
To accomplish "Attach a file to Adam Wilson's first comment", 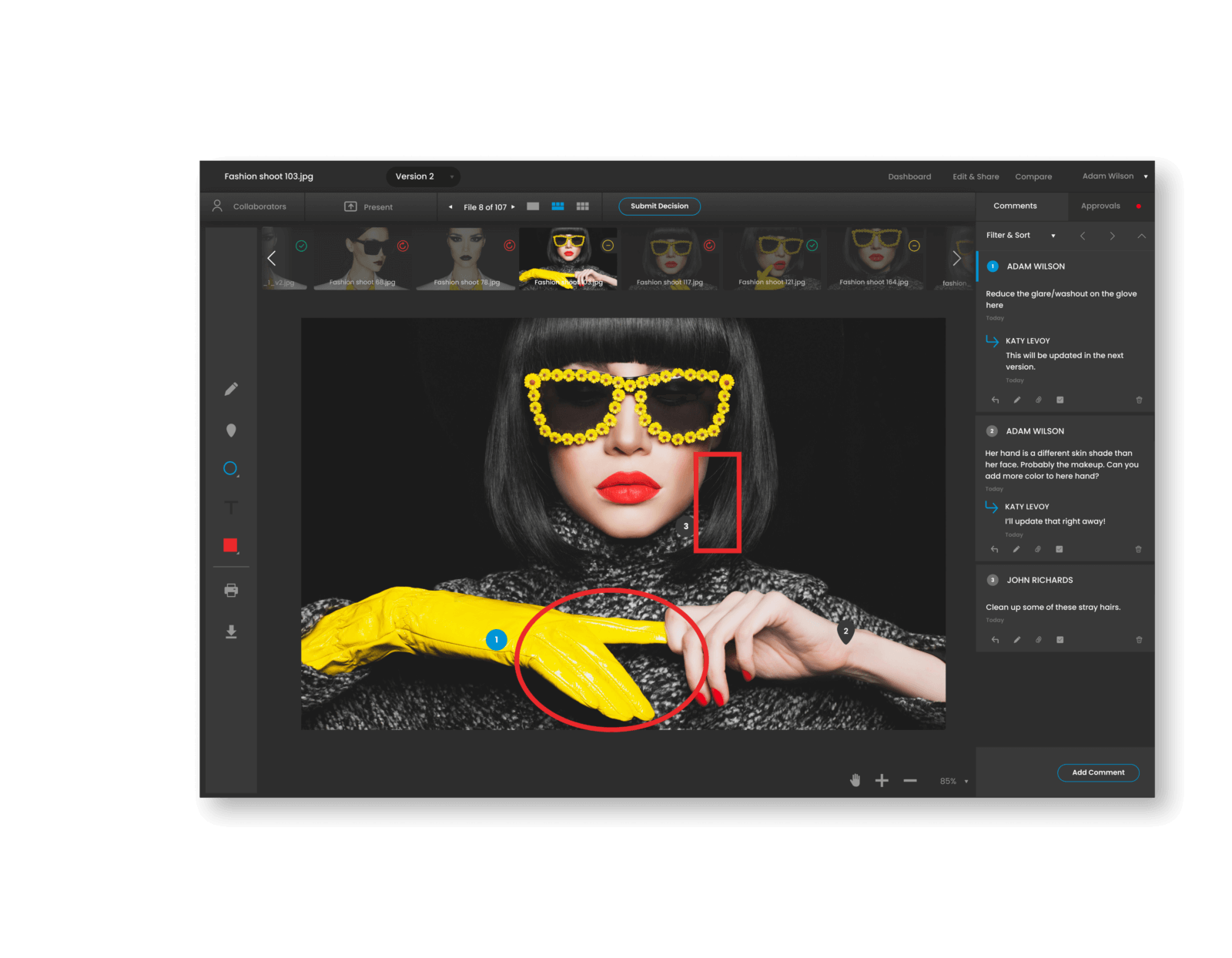I will point(1038,400).
